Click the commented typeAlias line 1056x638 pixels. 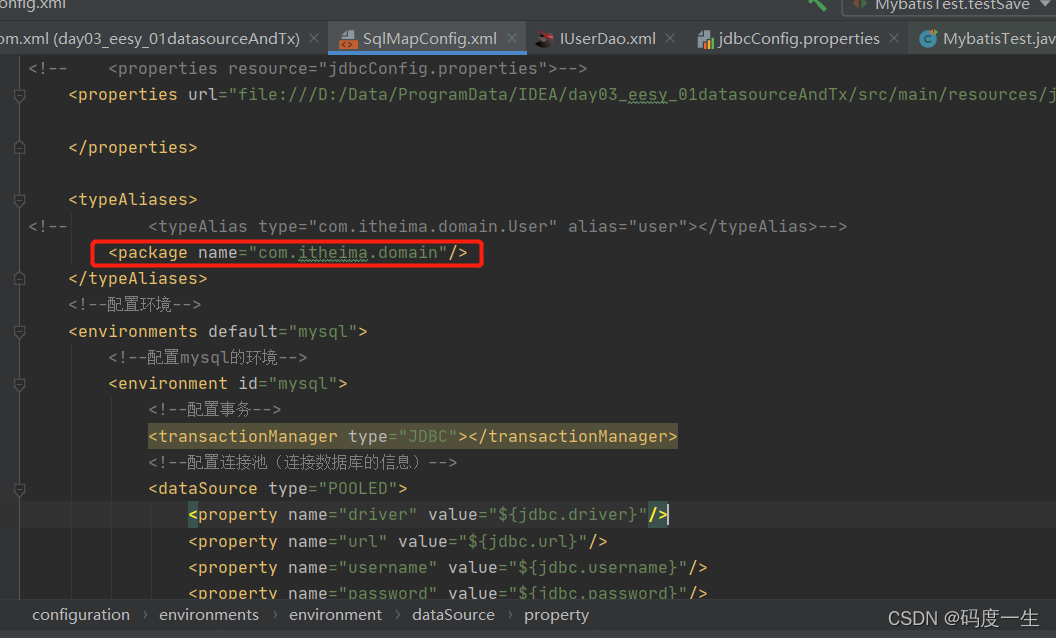tap(438, 226)
